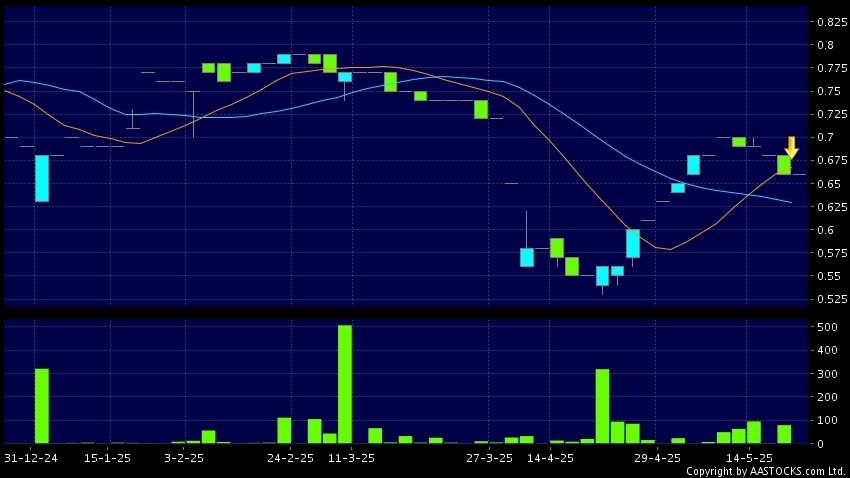Click the 24-2-25 date label
Screen dimensions: 850x478
pyautogui.click(x=290, y=458)
